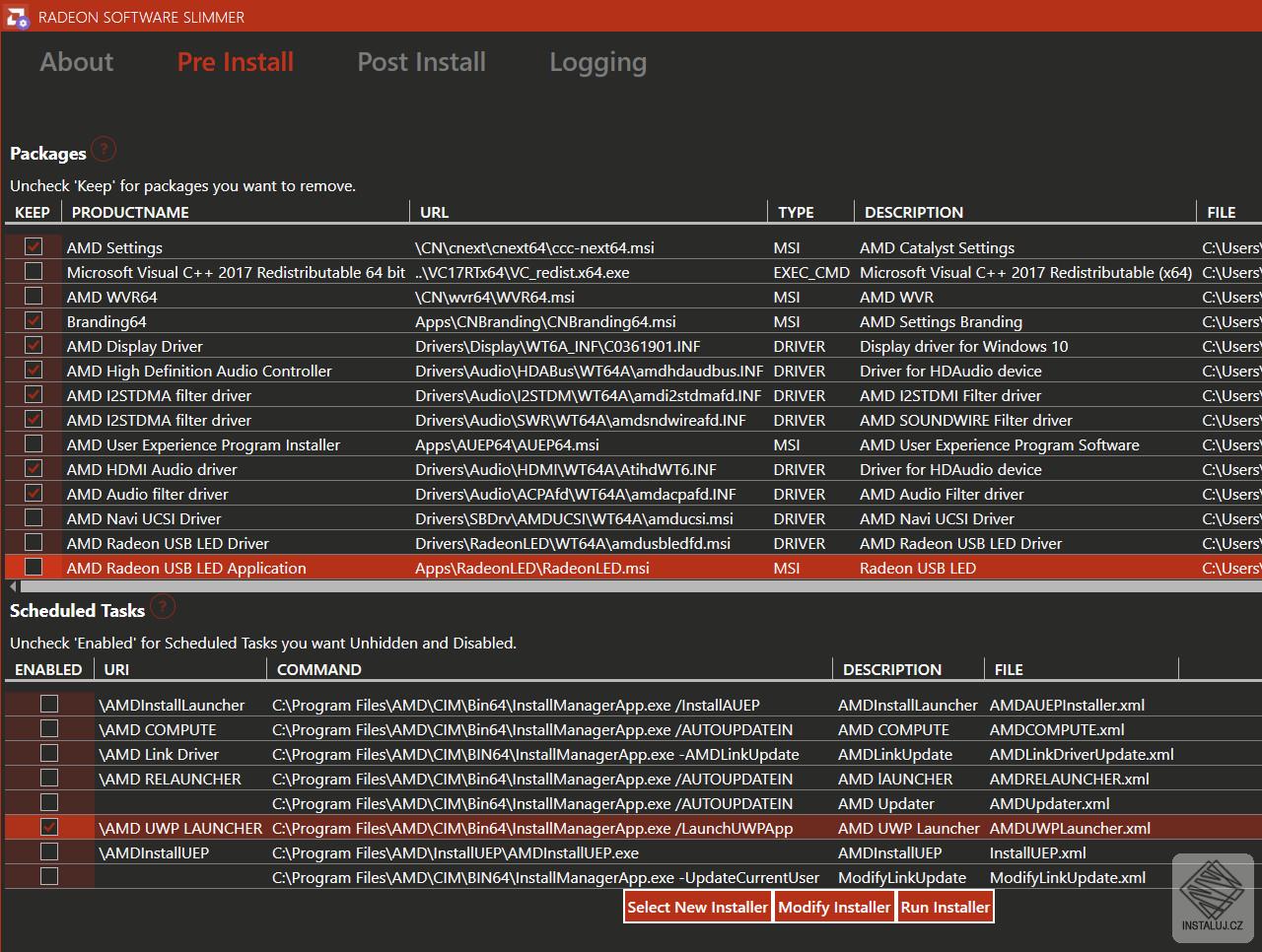The height and width of the screenshot is (952, 1262).
Task: Sort packages by PRODUCTNAME column header
Action: click(x=130, y=212)
